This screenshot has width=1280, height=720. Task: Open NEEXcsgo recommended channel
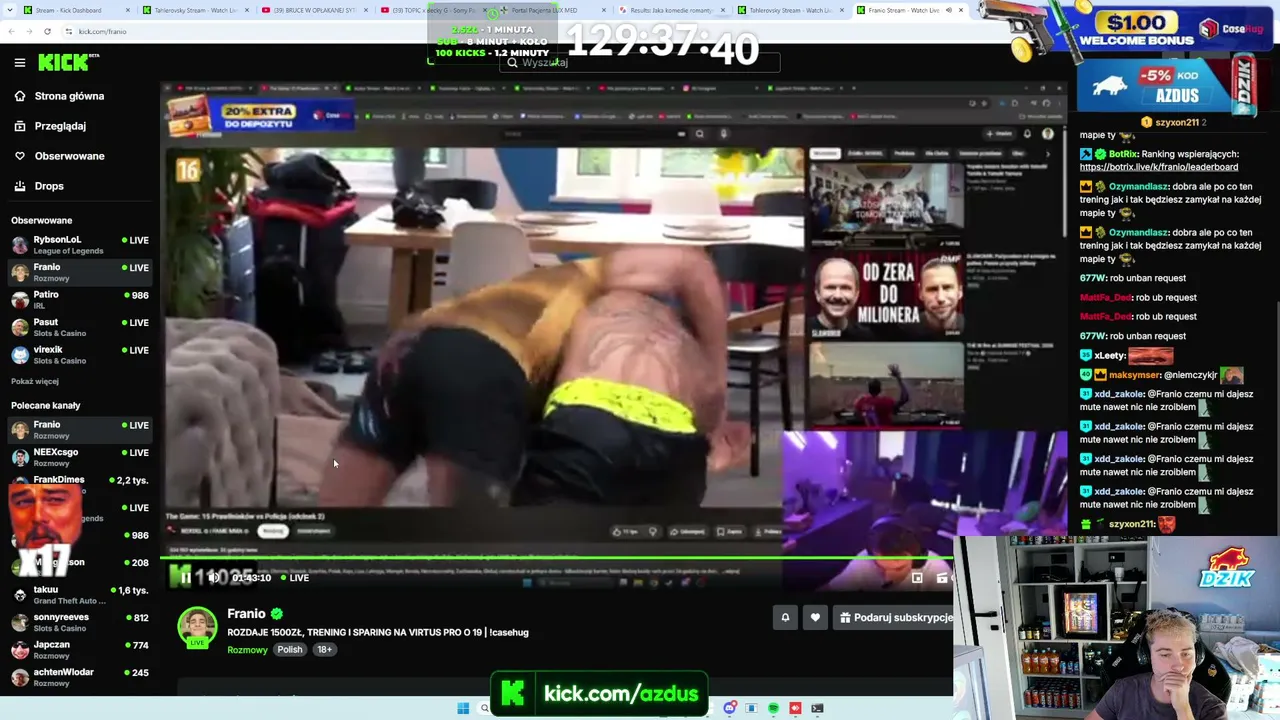click(x=79, y=457)
